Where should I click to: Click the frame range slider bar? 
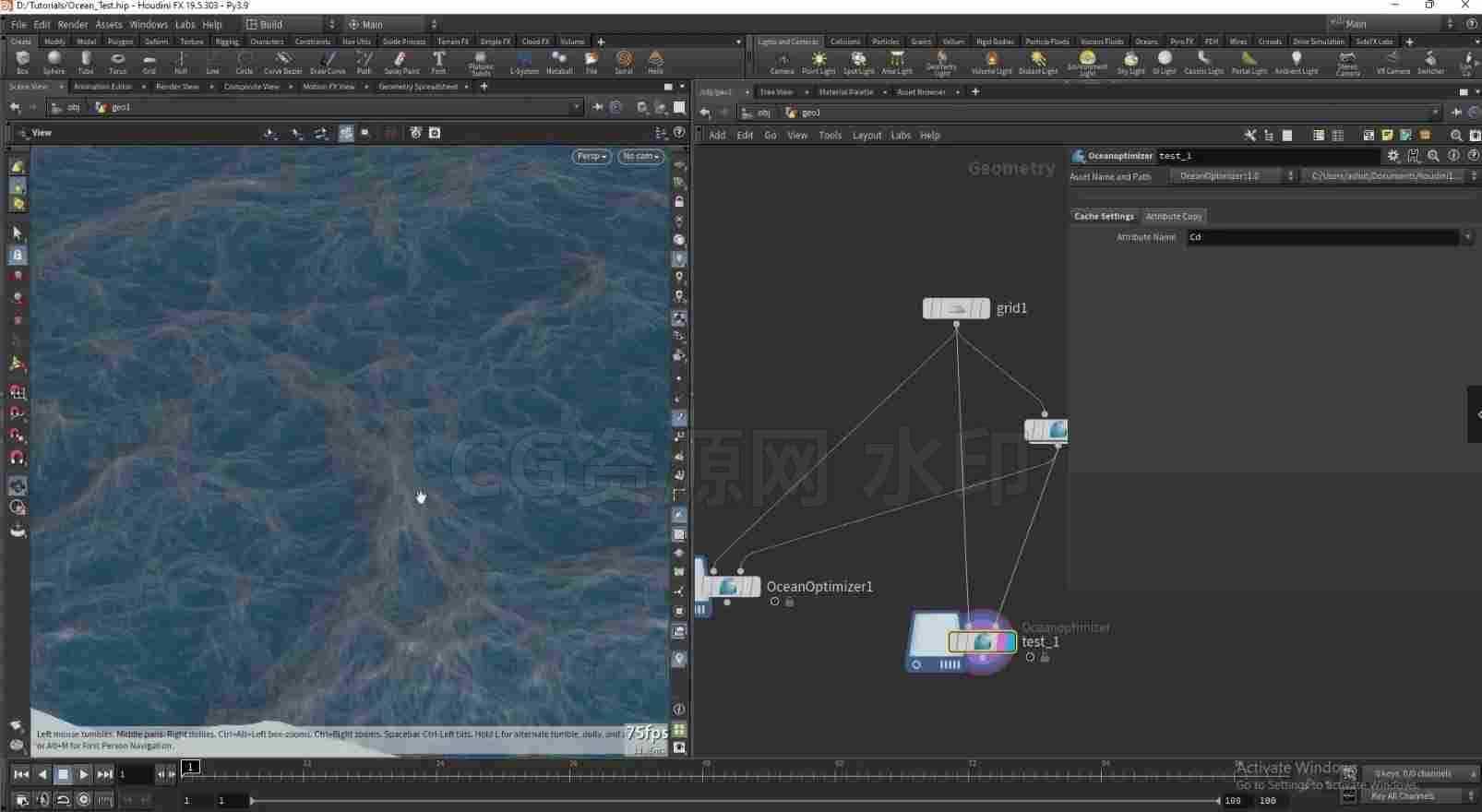click(735, 800)
